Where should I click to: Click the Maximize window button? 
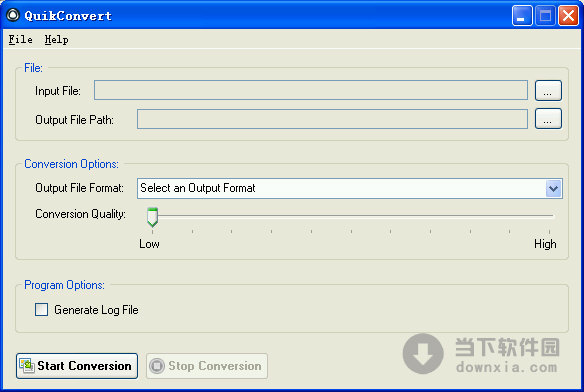pos(545,16)
